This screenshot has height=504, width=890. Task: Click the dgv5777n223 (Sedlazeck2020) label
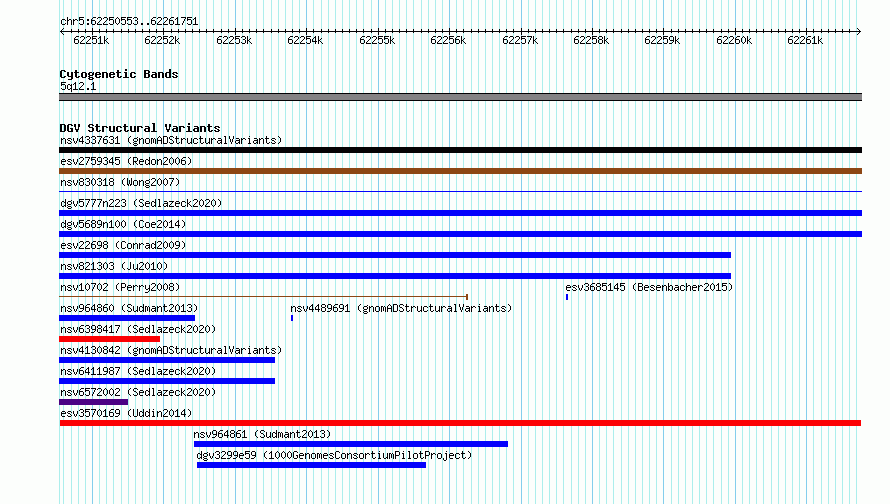click(141, 203)
